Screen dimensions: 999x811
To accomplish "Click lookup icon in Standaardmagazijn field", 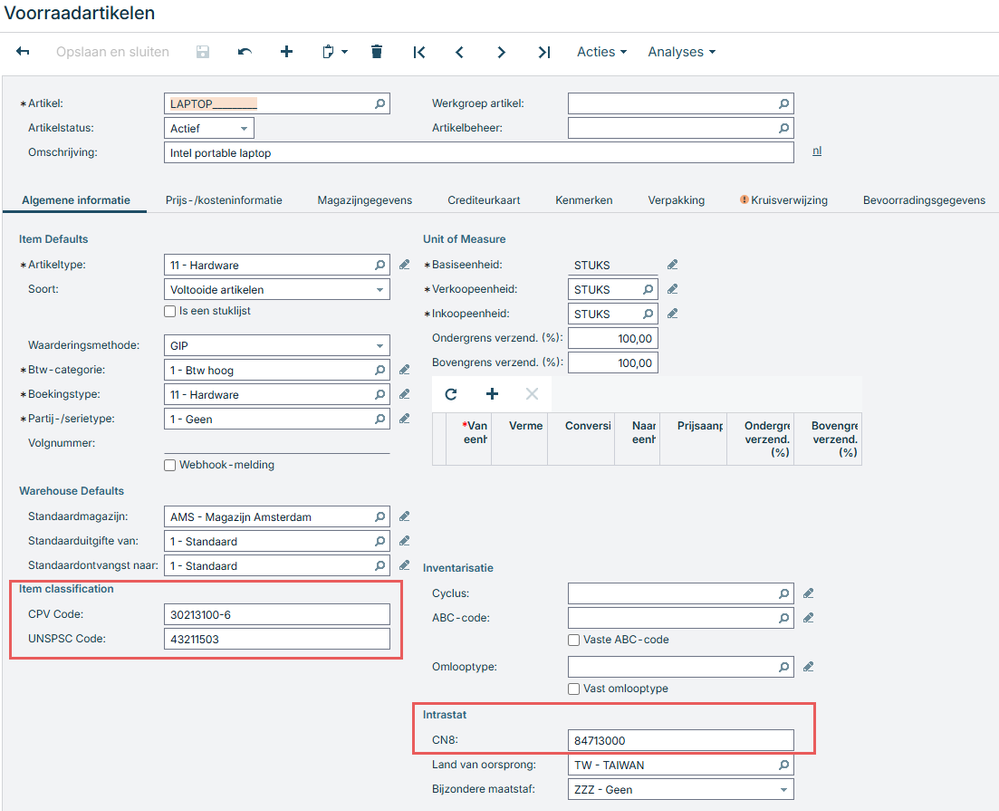I will [x=380, y=517].
